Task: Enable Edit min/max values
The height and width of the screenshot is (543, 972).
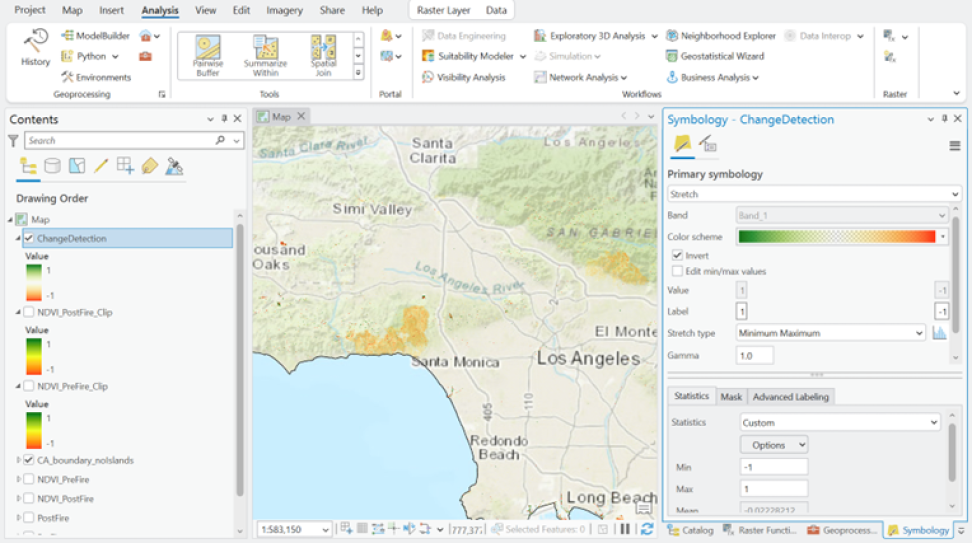Action: point(678,272)
